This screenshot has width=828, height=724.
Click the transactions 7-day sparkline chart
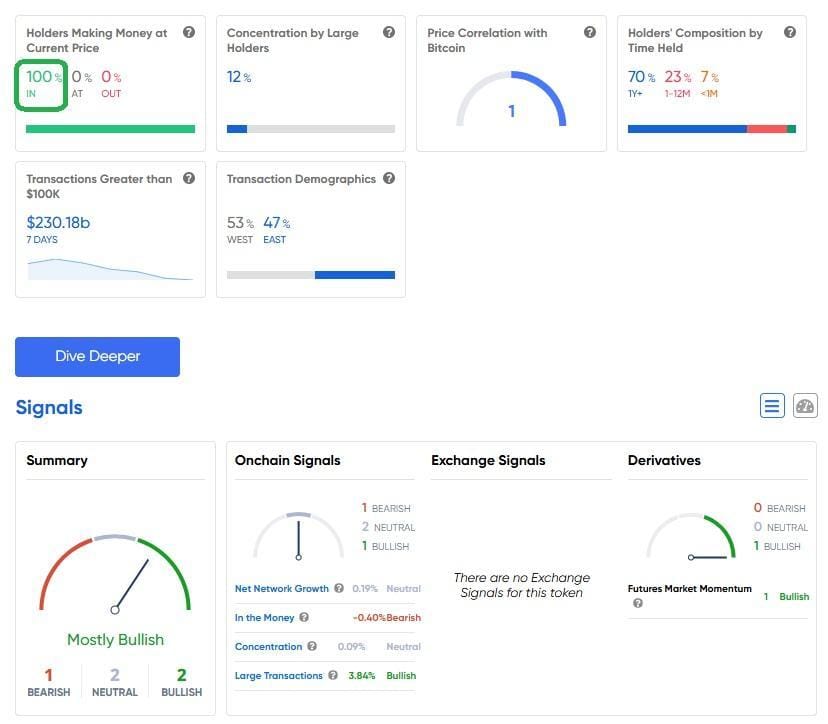110,269
